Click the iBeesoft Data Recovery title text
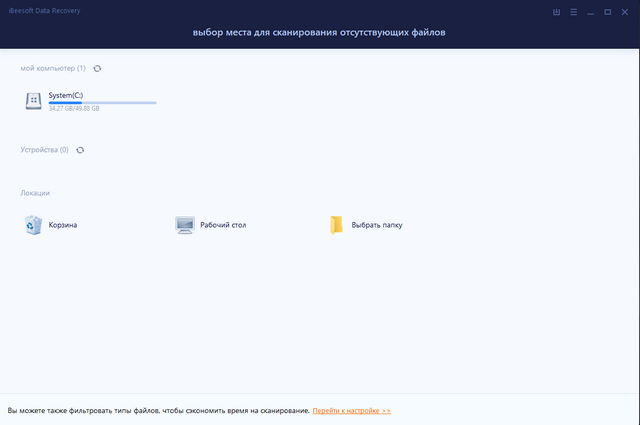 point(44,11)
